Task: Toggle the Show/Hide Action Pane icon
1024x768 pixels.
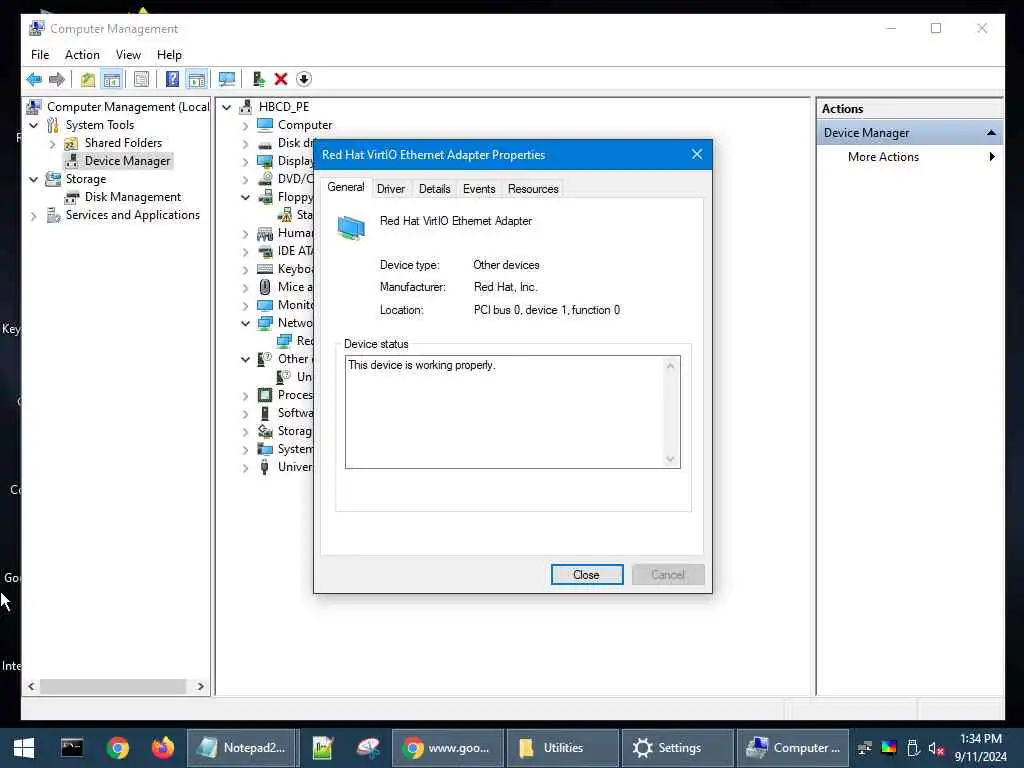Action: coord(196,79)
